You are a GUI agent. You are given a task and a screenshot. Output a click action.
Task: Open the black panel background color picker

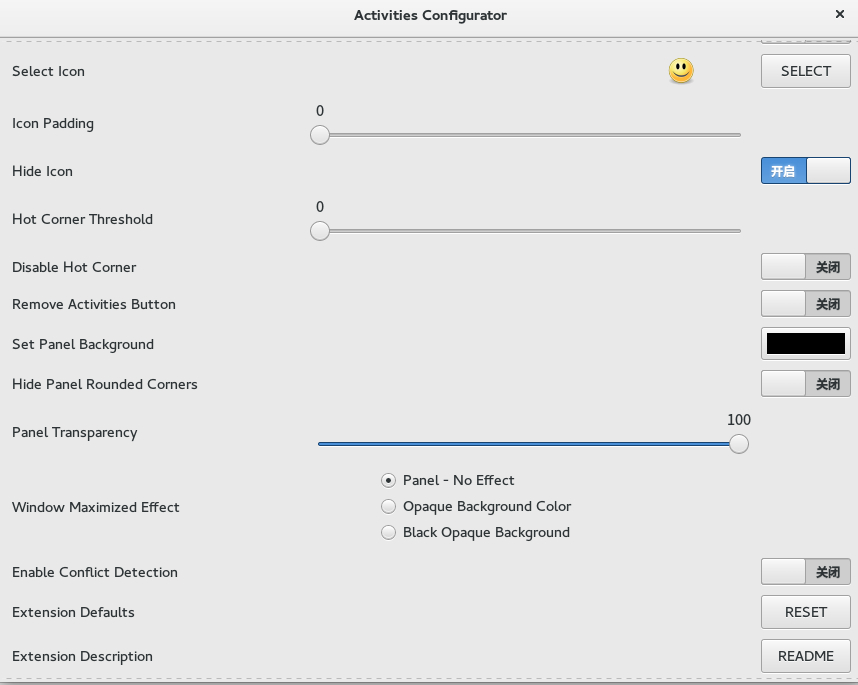click(805, 344)
